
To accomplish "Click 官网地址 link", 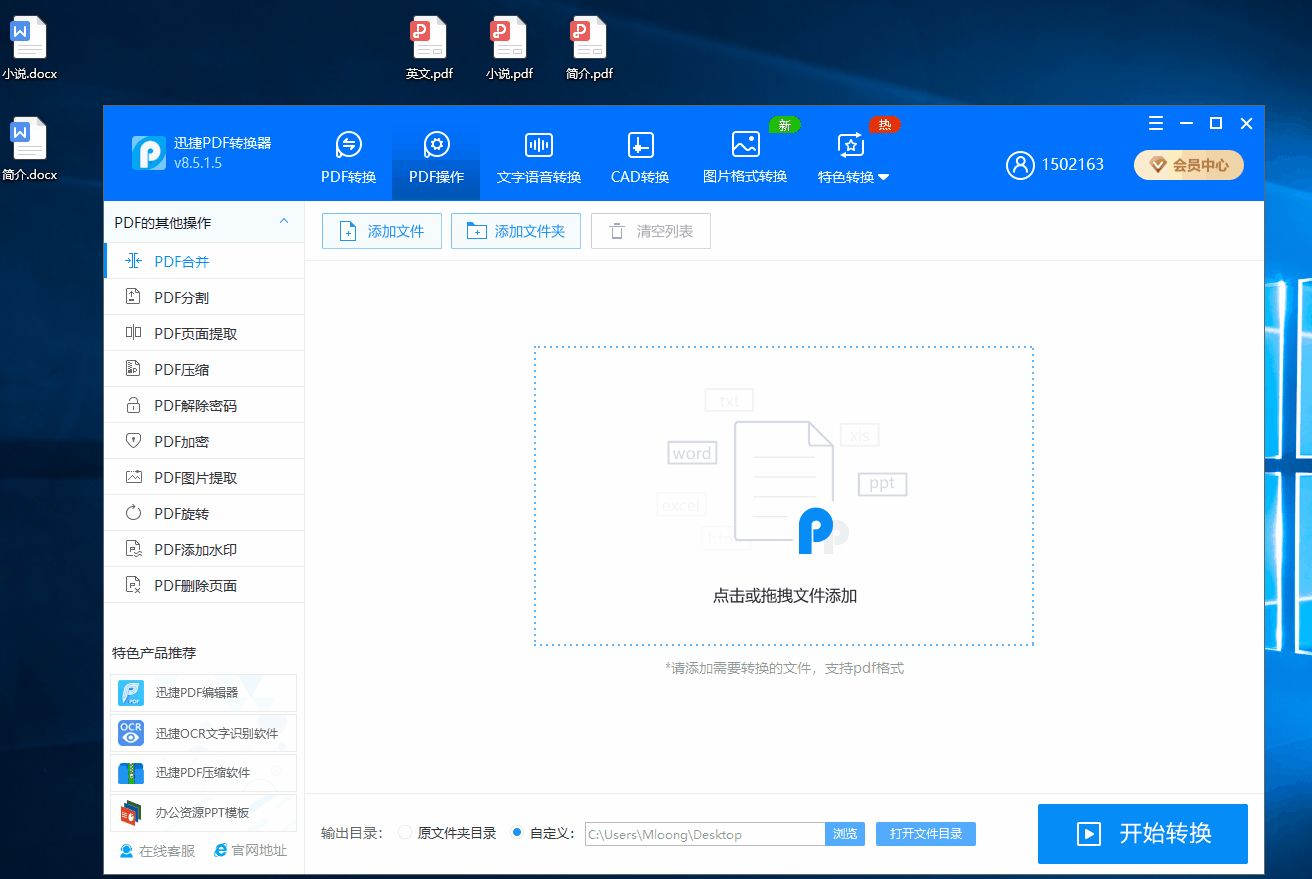I will click(x=250, y=851).
